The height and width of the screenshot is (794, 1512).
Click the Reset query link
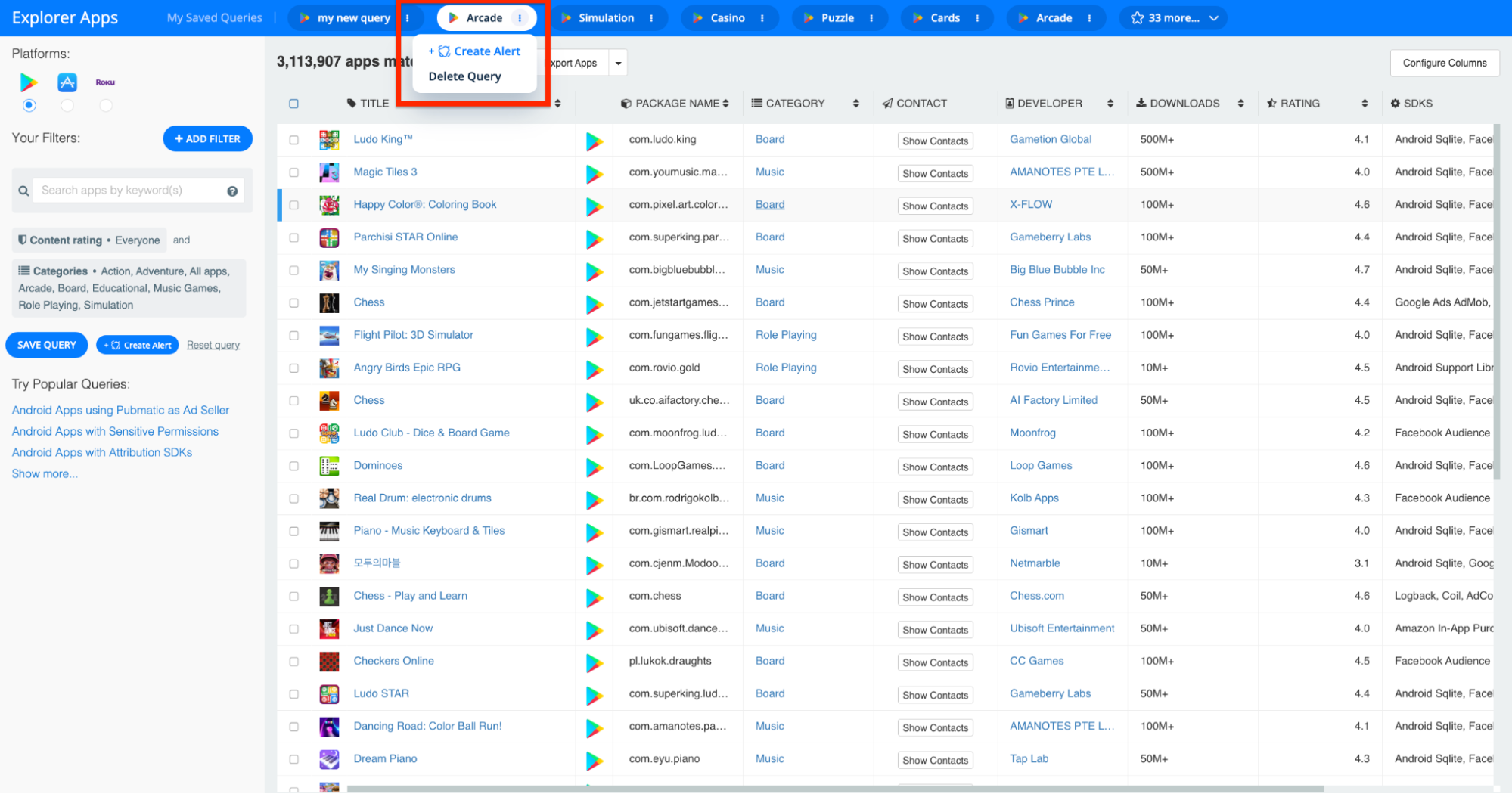[213, 346]
